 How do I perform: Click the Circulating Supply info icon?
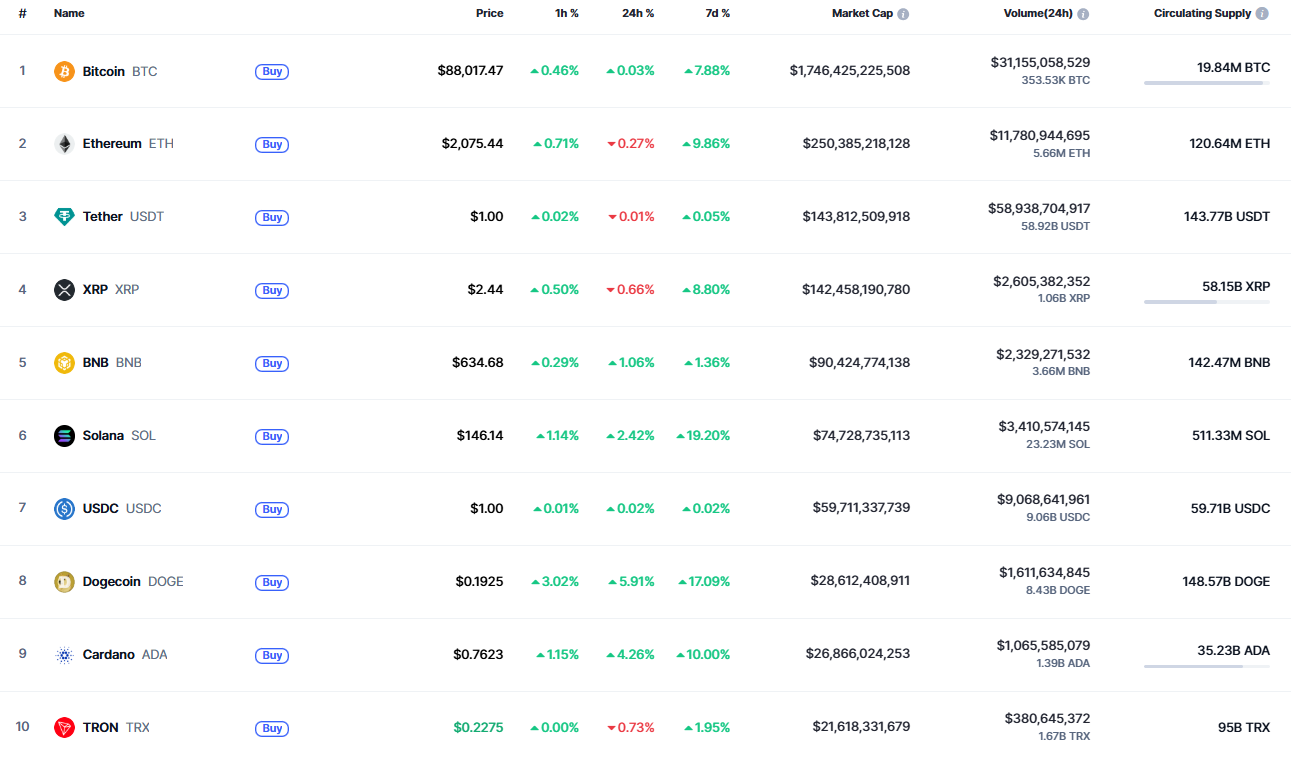(1262, 14)
